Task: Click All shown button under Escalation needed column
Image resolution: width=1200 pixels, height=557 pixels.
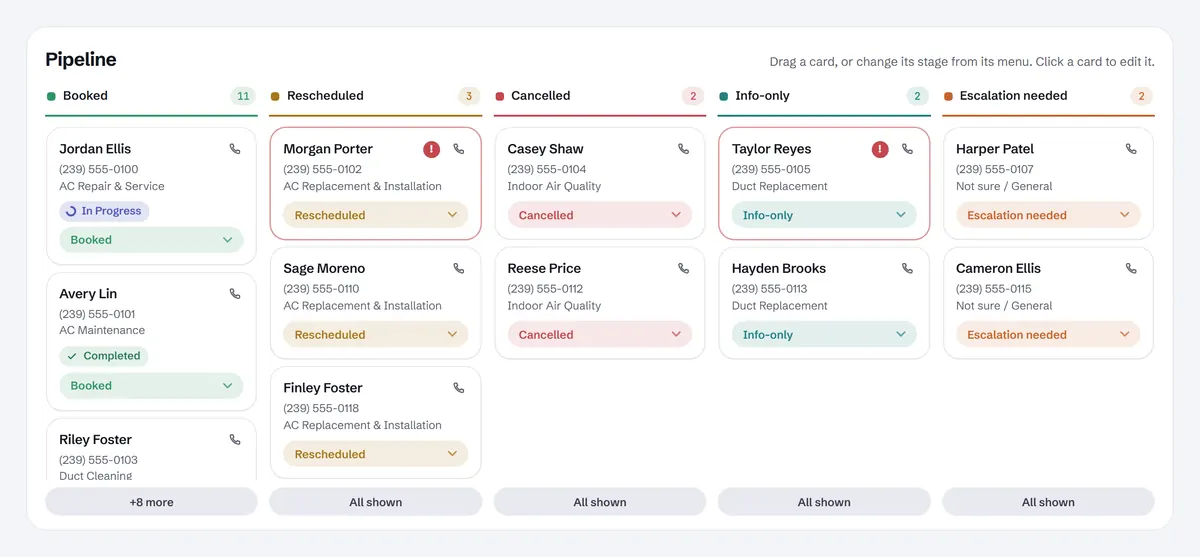Action: (1048, 502)
